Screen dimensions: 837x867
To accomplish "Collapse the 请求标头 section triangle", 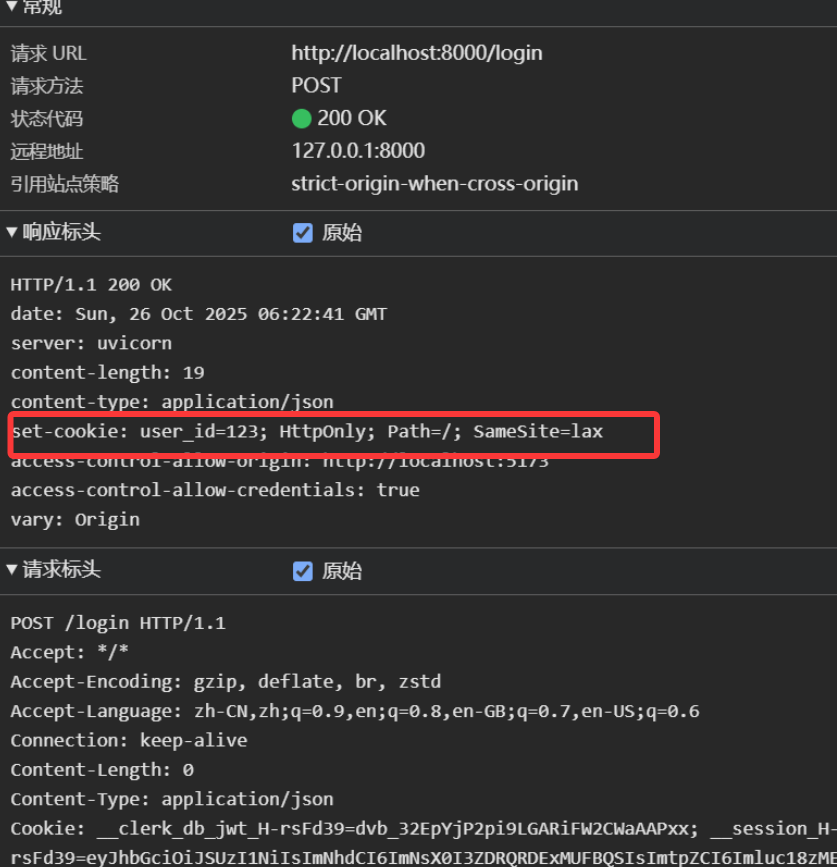I will coord(12,571).
